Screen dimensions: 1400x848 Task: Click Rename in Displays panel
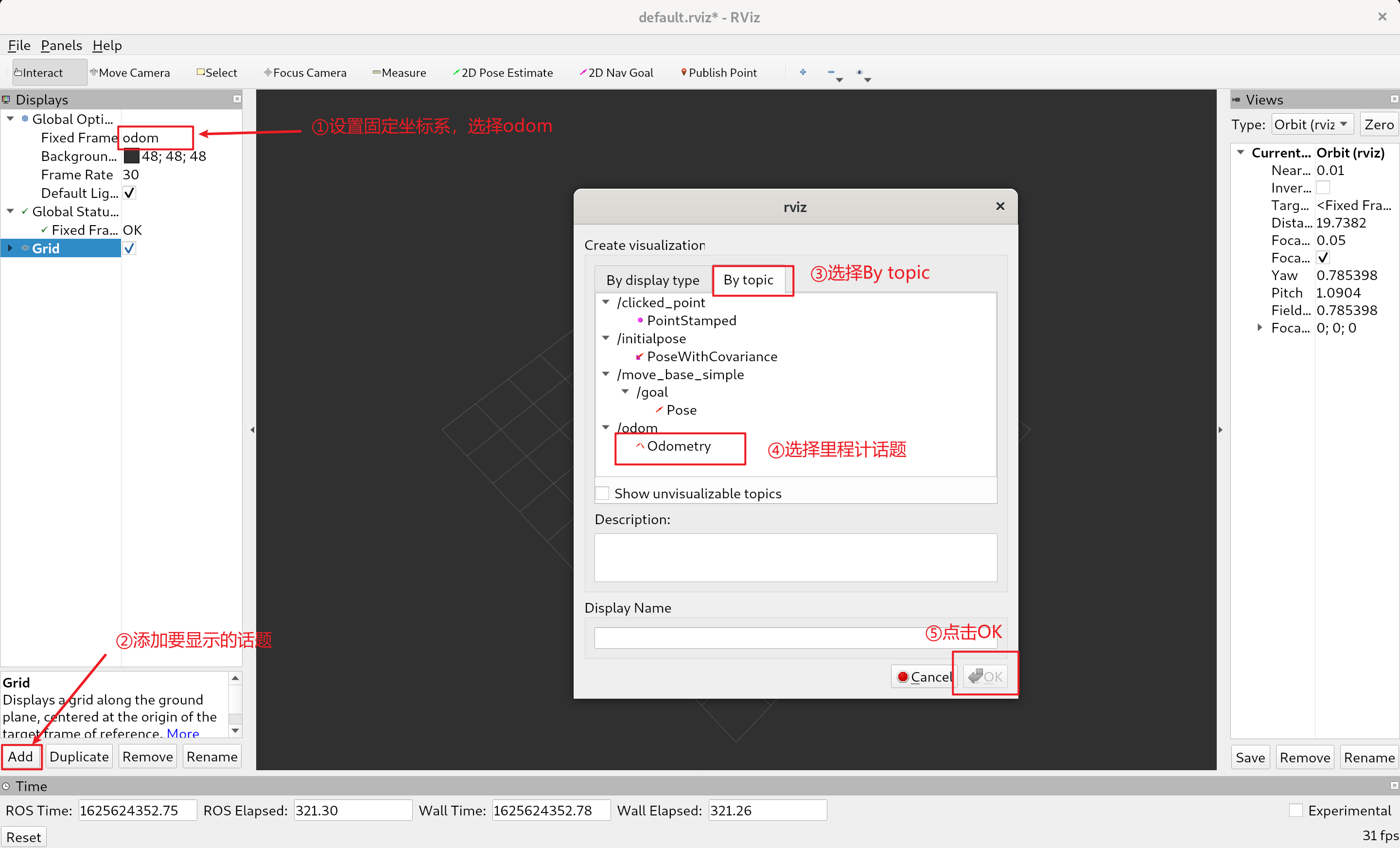click(x=212, y=757)
